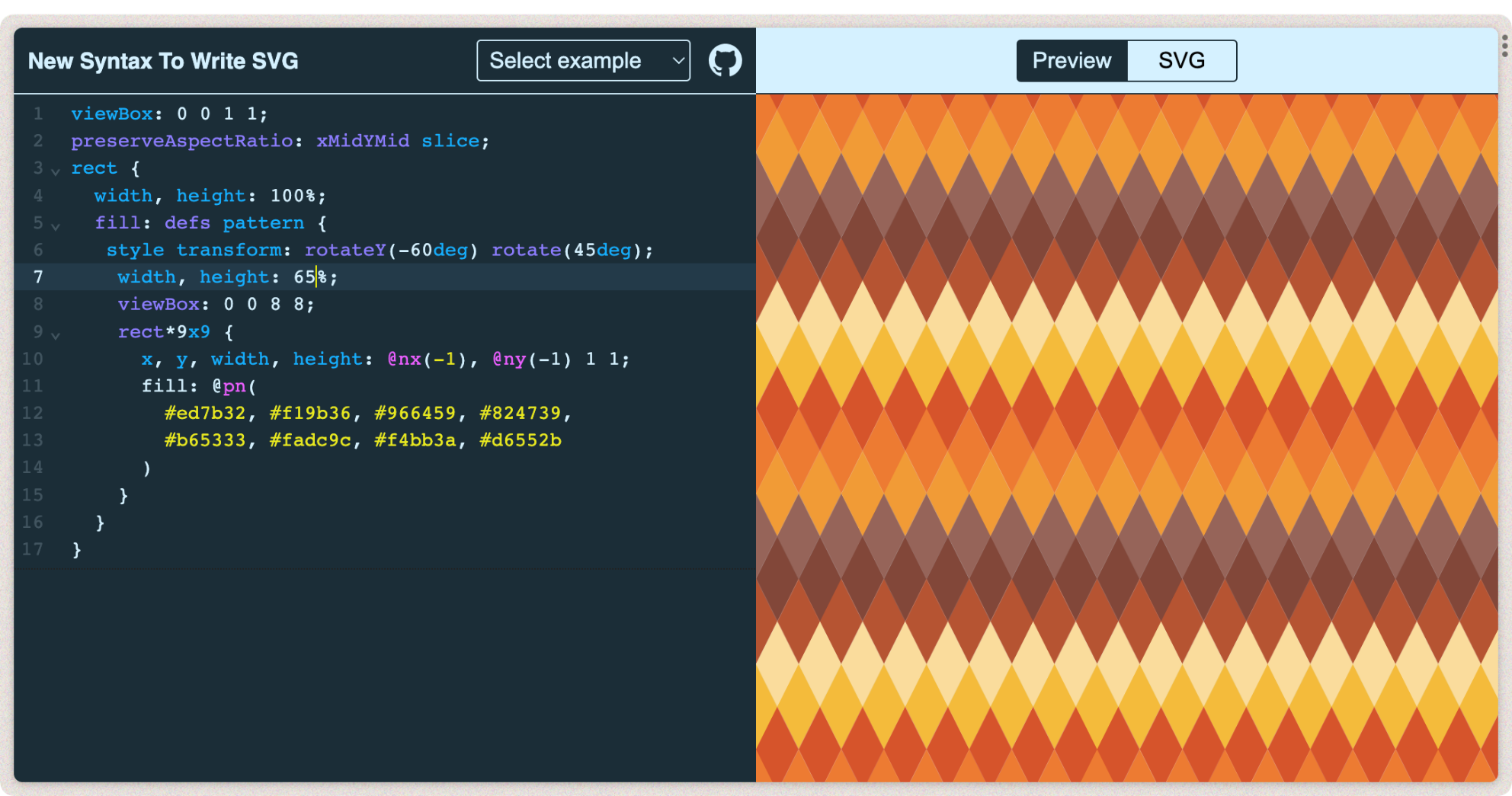
Task: Click color code #fadc9c
Action: [310, 440]
